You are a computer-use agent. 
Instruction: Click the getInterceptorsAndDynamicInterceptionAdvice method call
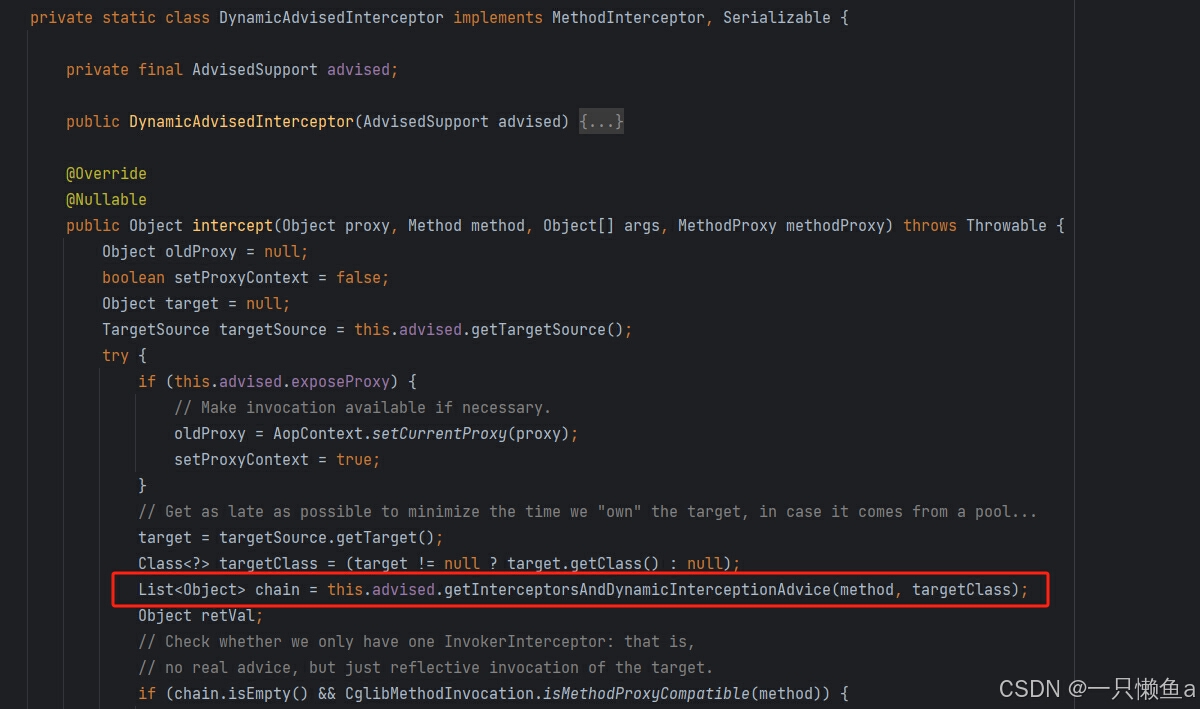pyautogui.click(x=637, y=590)
